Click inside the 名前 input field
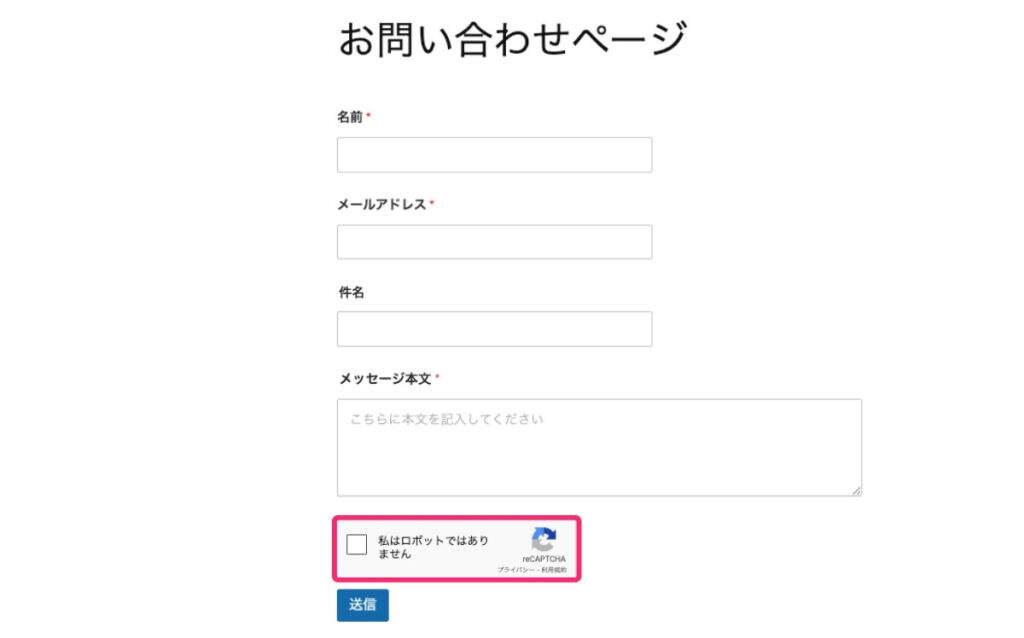The width and height of the screenshot is (1024, 638). pyautogui.click(x=494, y=154)
